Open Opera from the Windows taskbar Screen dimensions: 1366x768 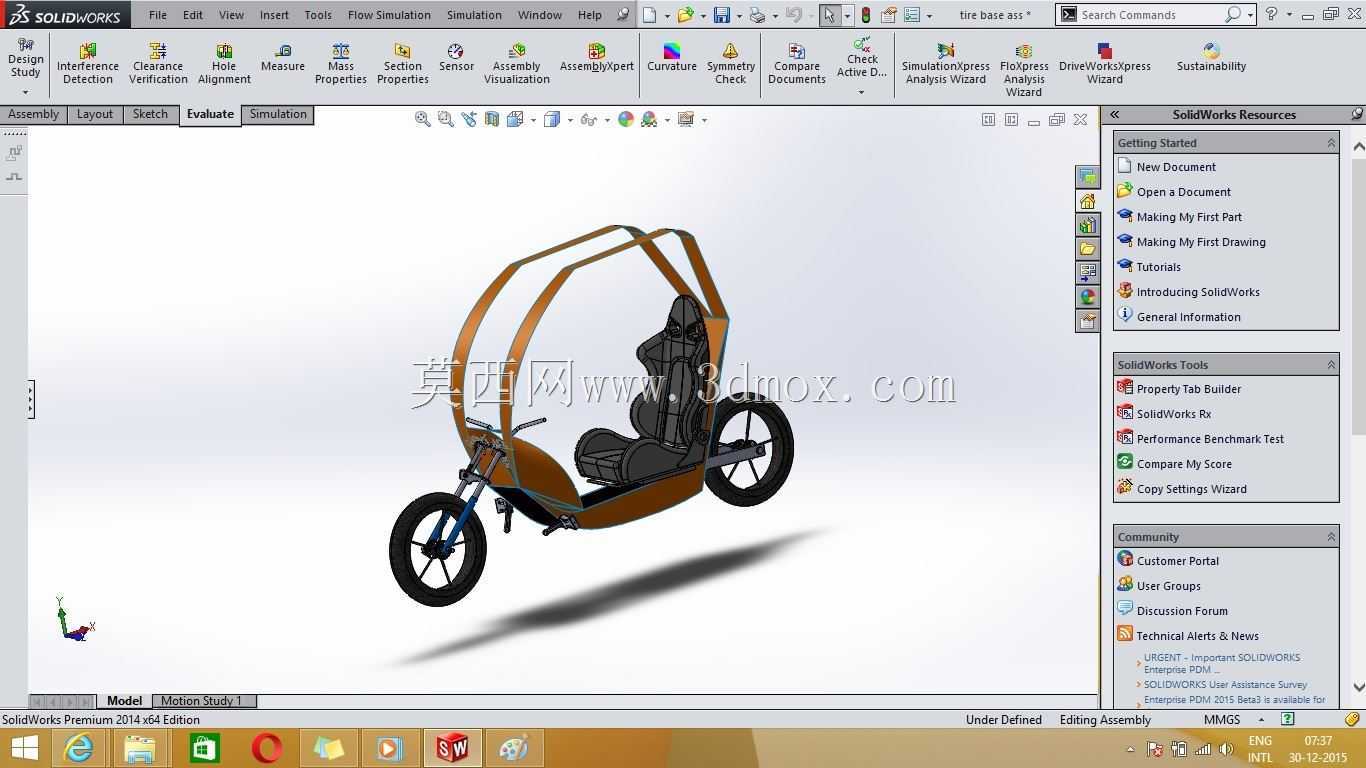coord(267,748)
